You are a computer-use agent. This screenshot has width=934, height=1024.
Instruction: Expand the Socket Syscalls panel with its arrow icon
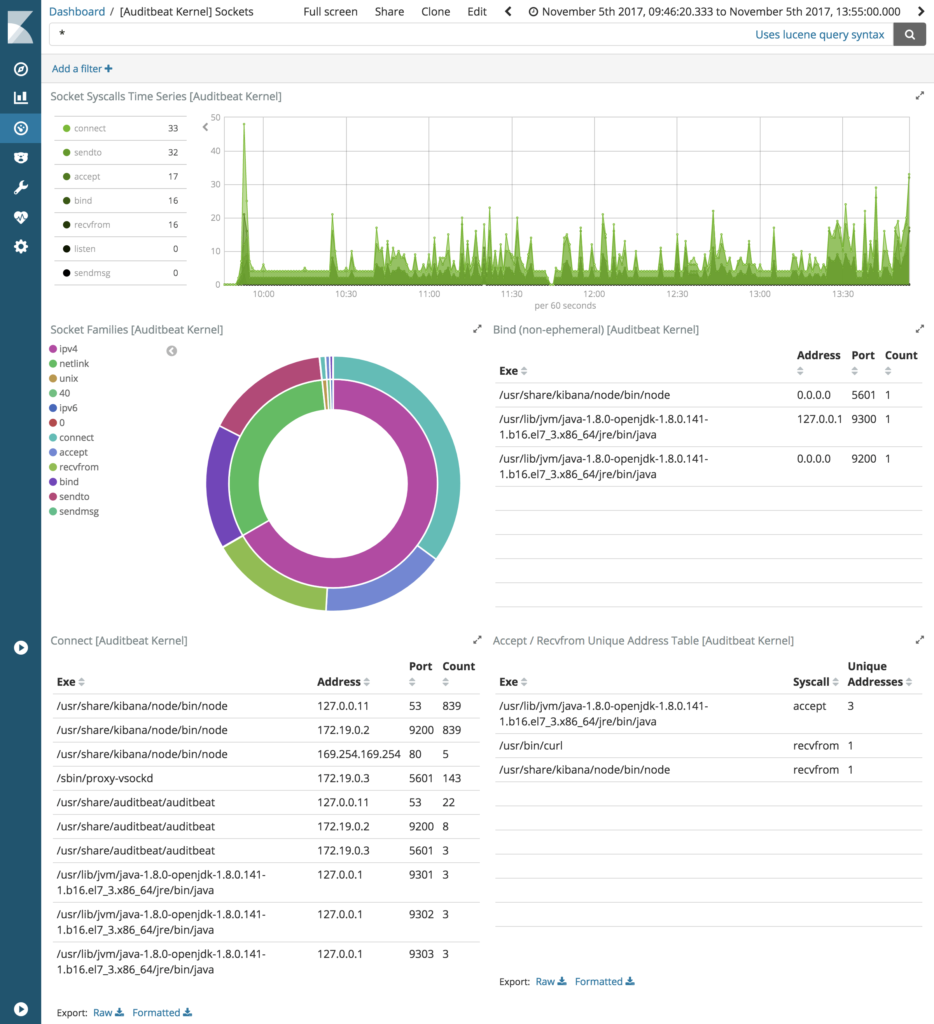pos(918,96)
